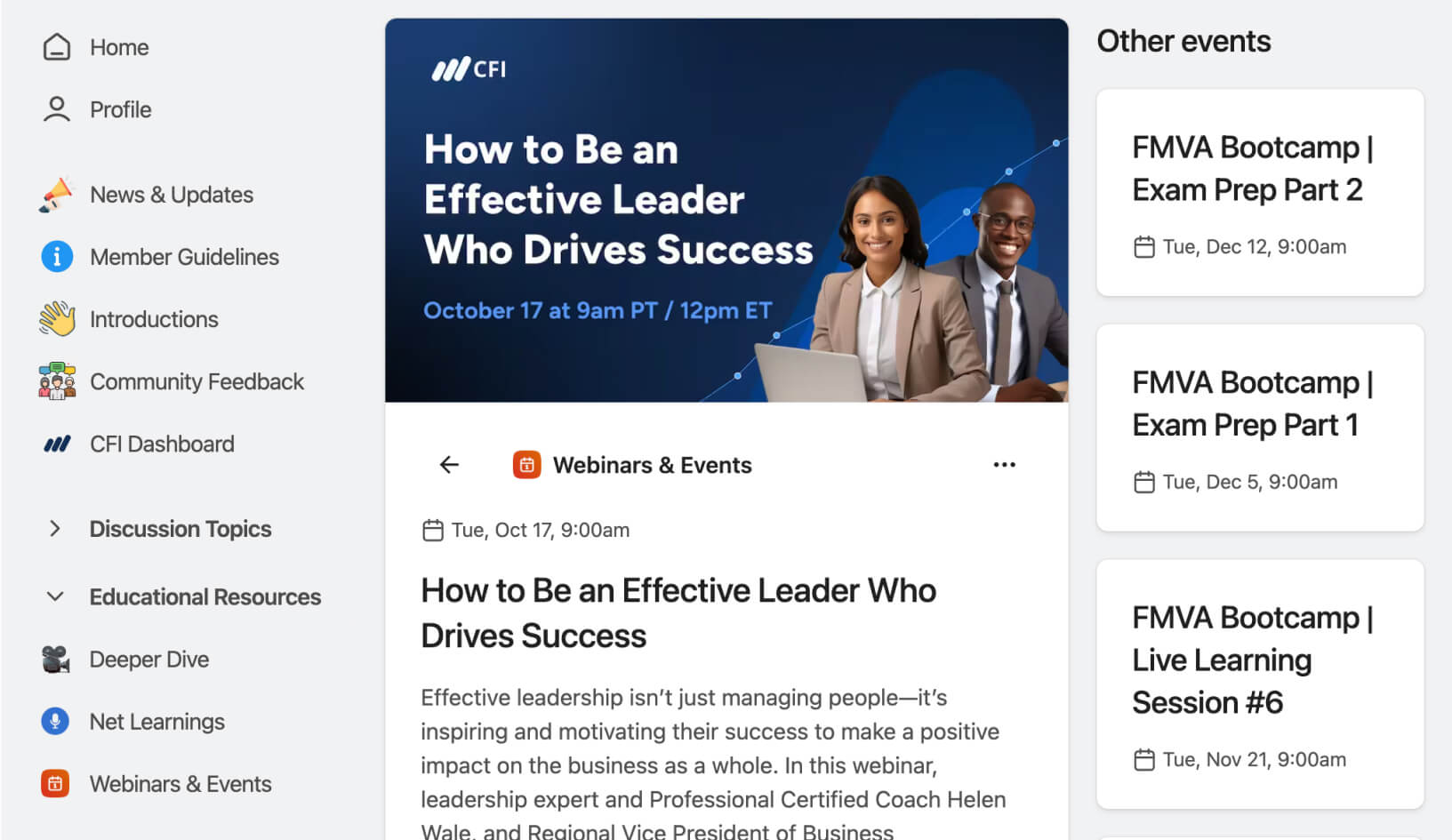Open Member Guidelines from the sidebar
The image size is (1452, 840).
point(184,257)
